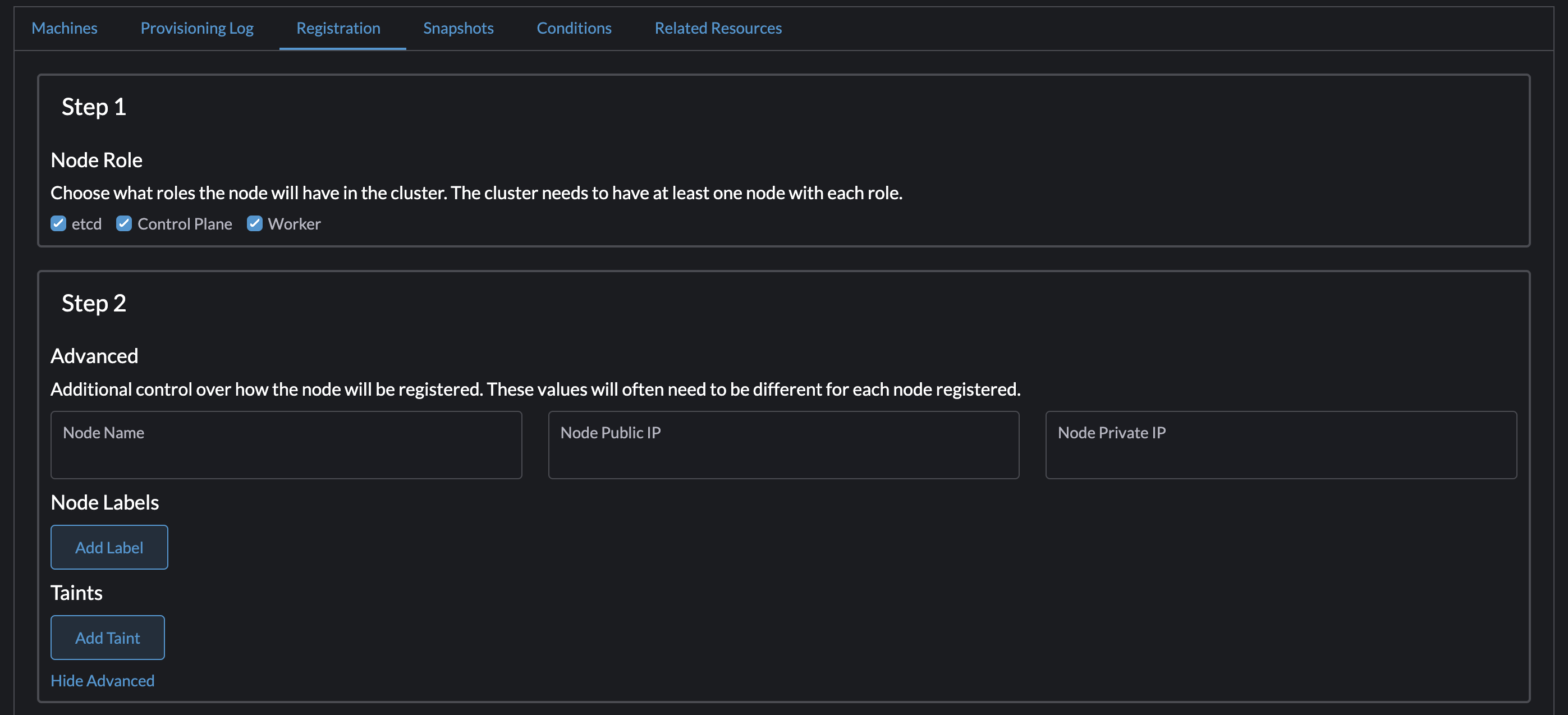The image size is (1568, 715).
Task: Select the Node Private IP input
Action: click(x=1281, y=445)
